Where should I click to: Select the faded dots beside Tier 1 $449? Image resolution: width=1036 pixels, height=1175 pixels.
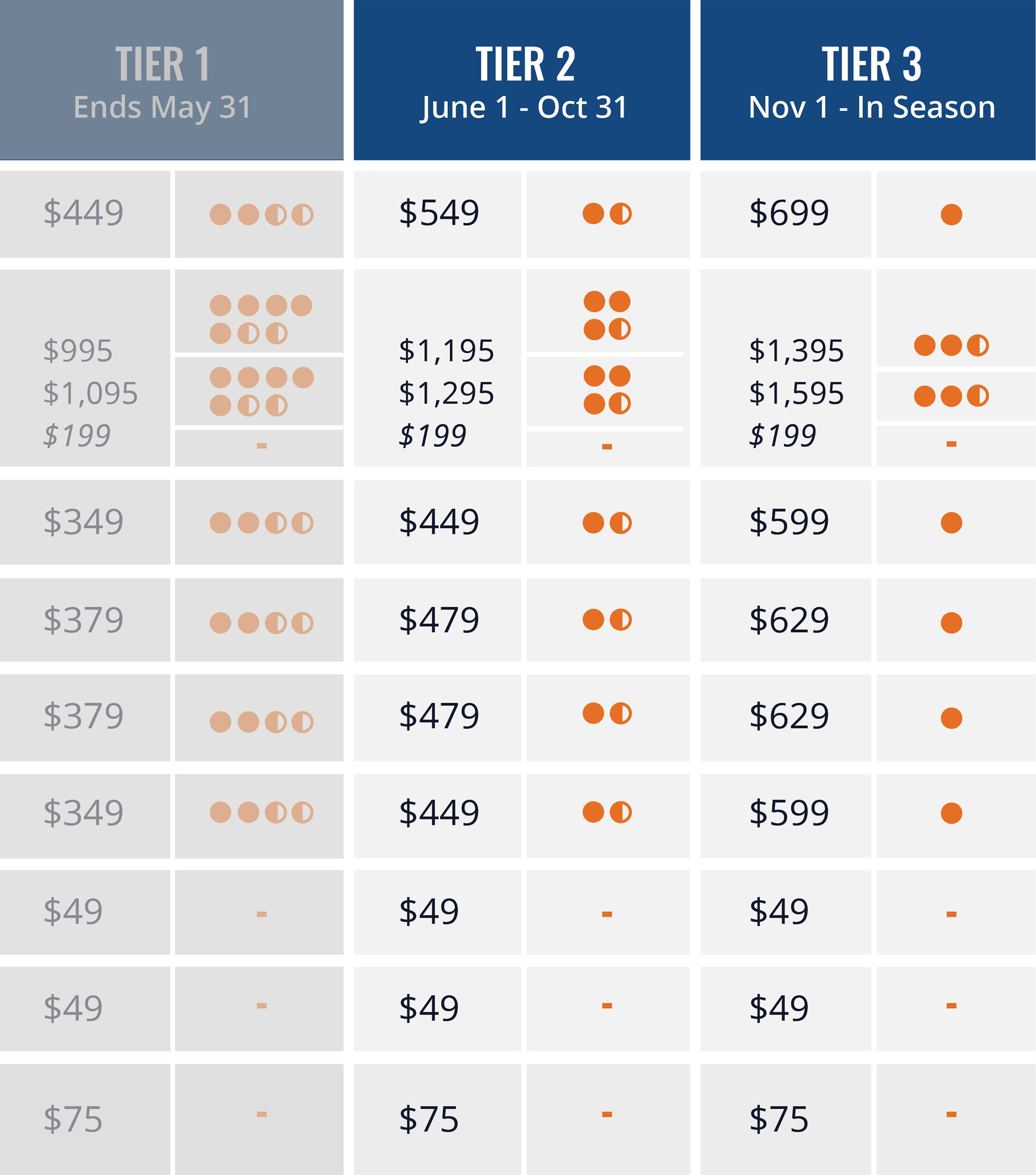pos(261,214)
